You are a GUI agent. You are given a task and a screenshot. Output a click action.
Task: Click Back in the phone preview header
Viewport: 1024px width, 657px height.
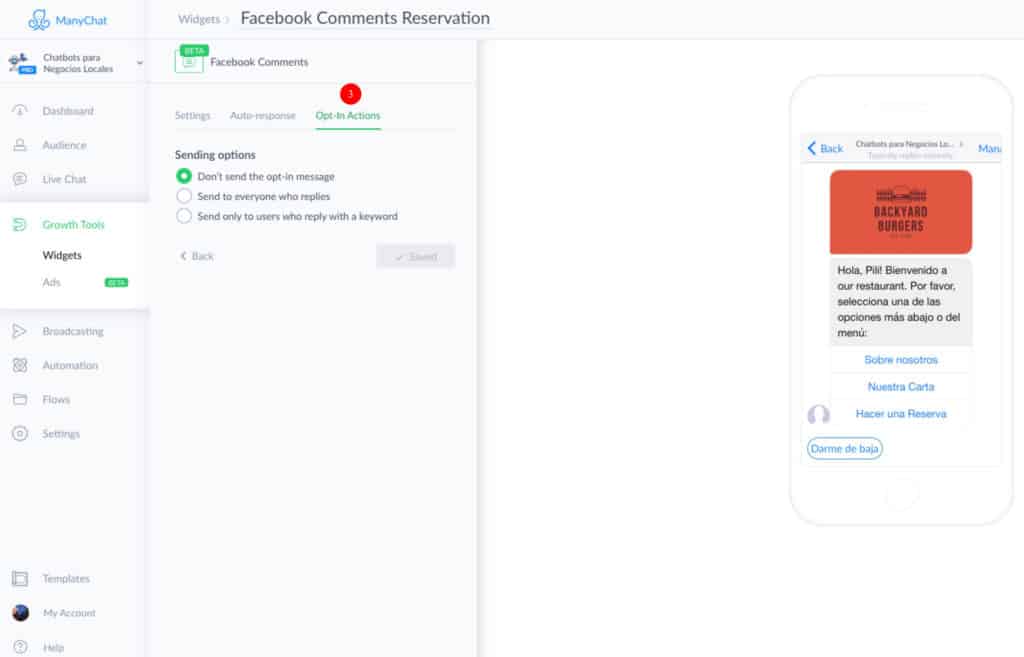(x=825, y=148)
